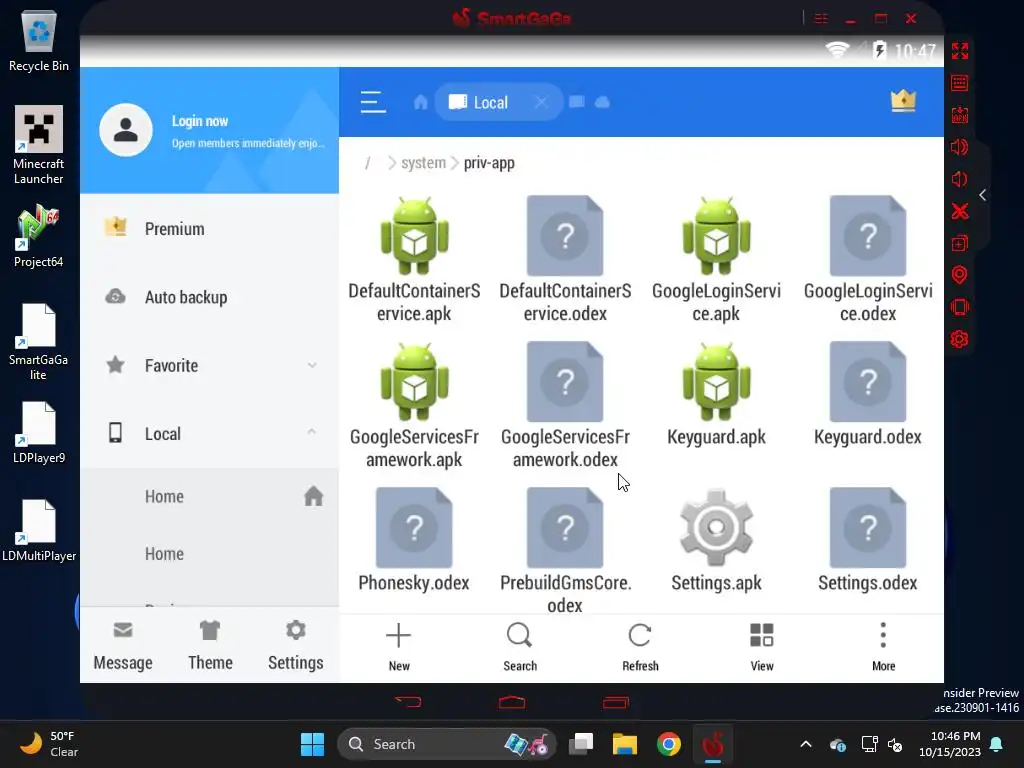The height and width of the screenshot is (768, 1024).
Task: Click SmartGaGa rotate screen icon
Action: coord(959,307)
